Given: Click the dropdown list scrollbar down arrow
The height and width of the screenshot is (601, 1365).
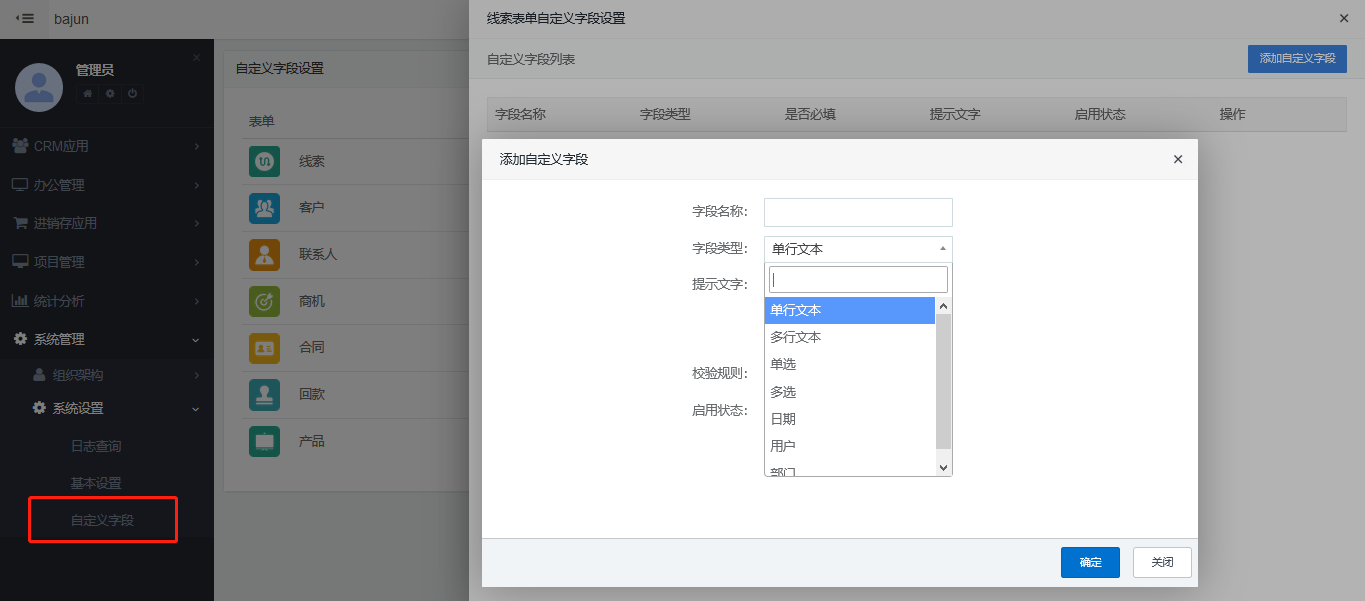Looking at the screenshot, I should click(x=943, y=467).
